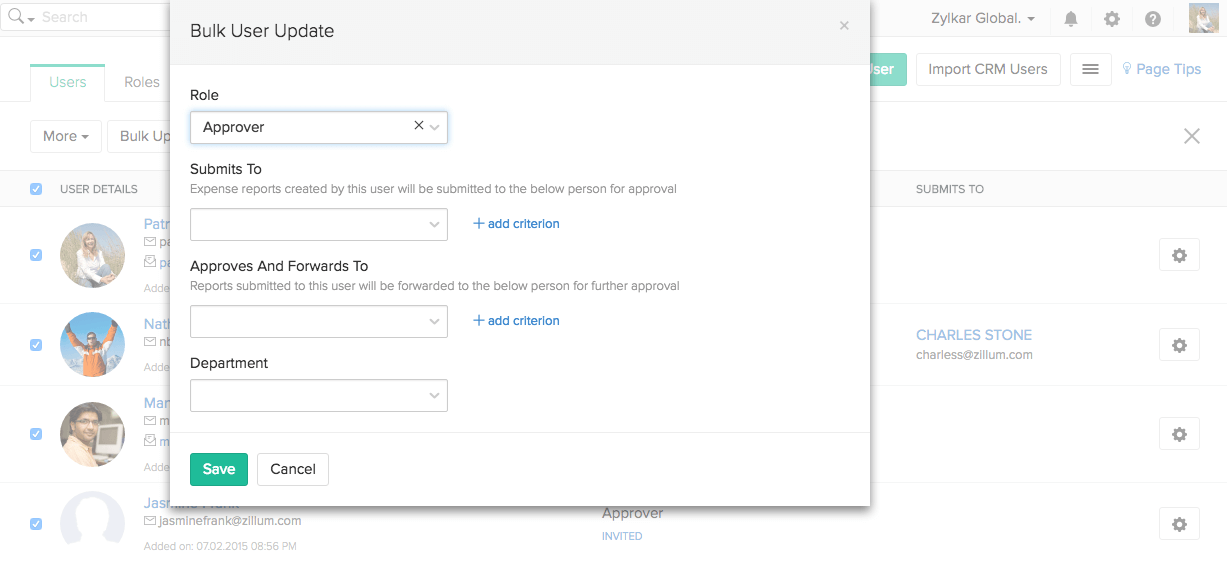Expand the Submits To dropdown
The height and width of the screenshot is (563, 1227).
click(x=319, y=225)
